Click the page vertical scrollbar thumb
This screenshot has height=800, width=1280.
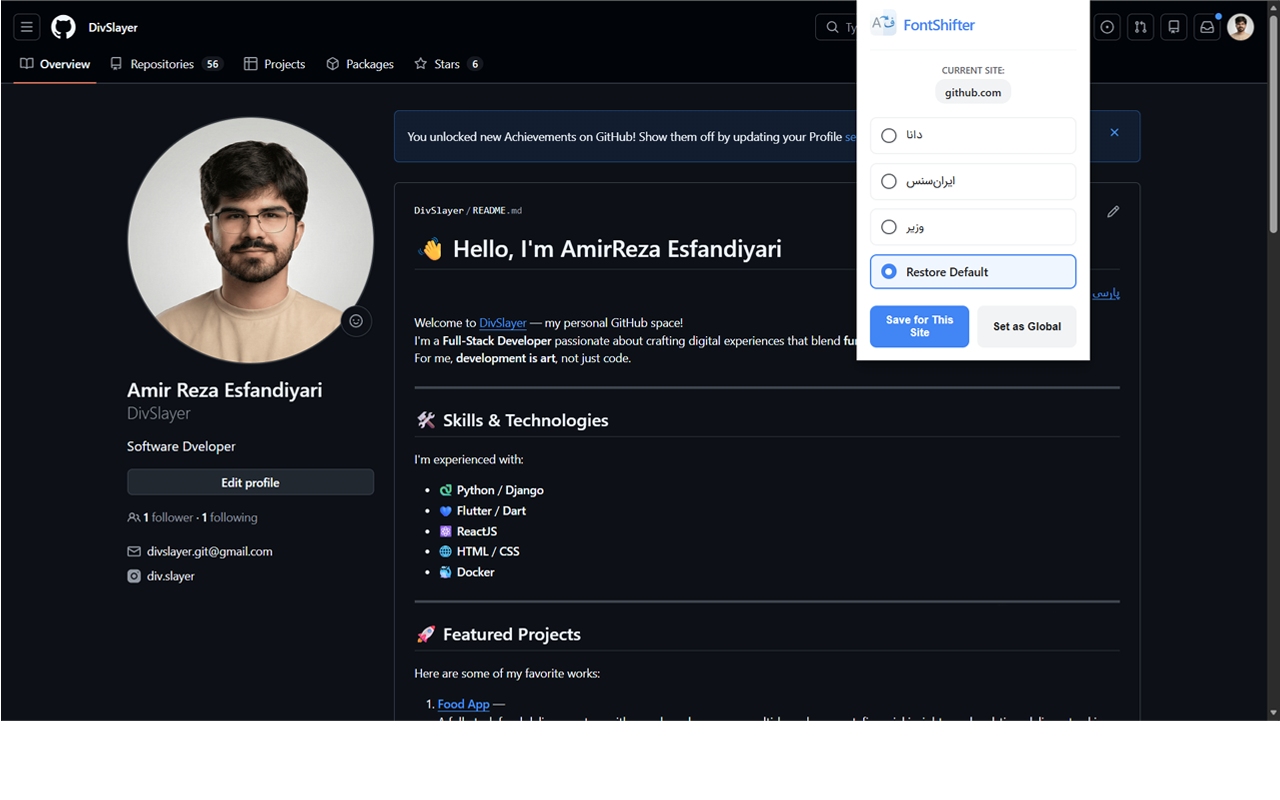click(1273, 125)
